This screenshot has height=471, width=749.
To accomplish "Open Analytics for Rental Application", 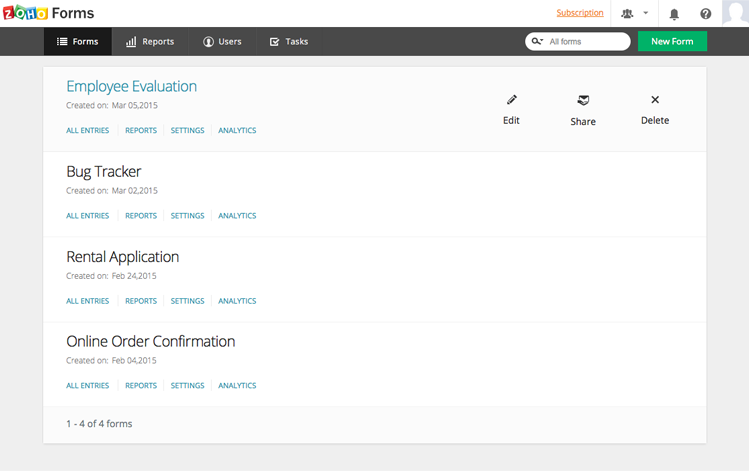I will (x=237, y=301).
